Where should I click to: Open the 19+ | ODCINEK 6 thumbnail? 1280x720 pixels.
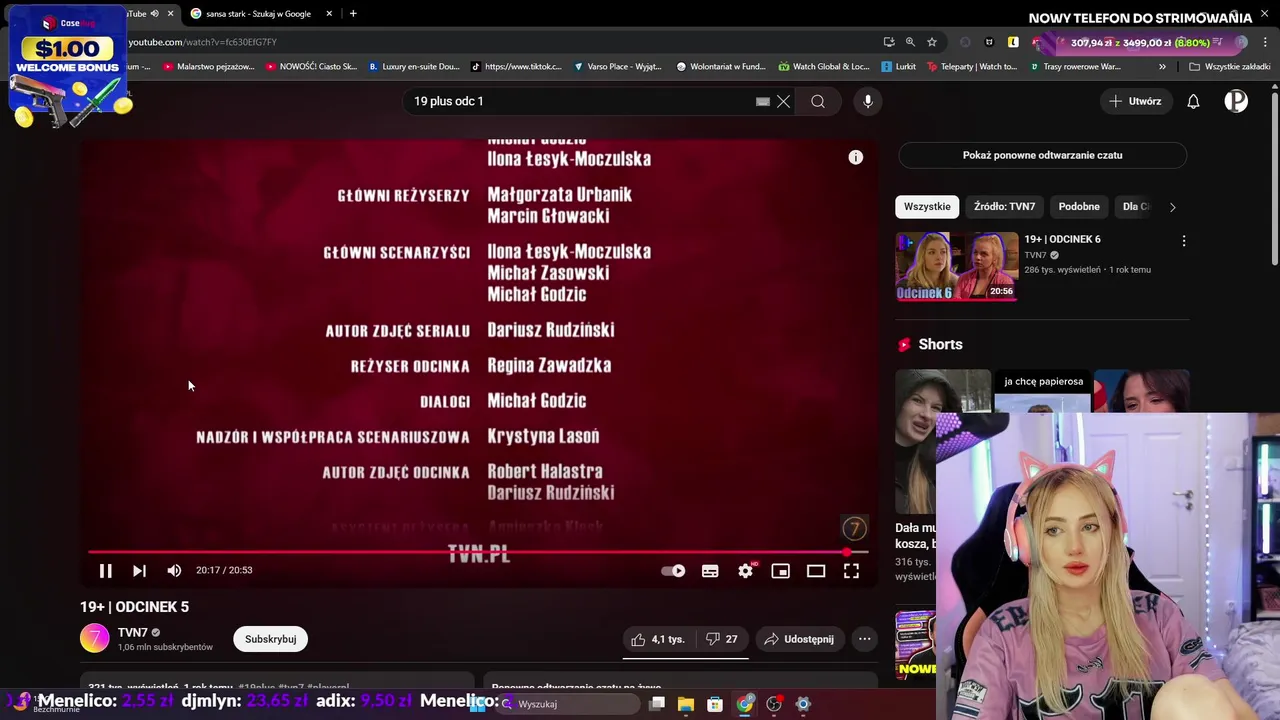(957, 266)
